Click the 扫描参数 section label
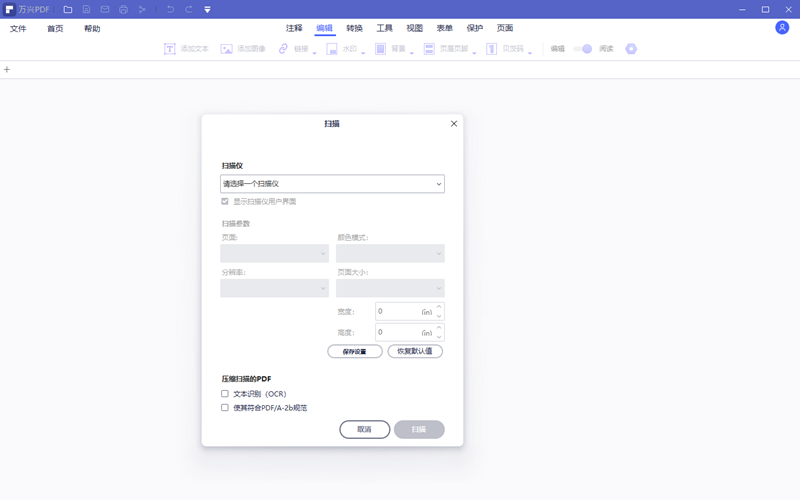 click(x=236, y=223)
